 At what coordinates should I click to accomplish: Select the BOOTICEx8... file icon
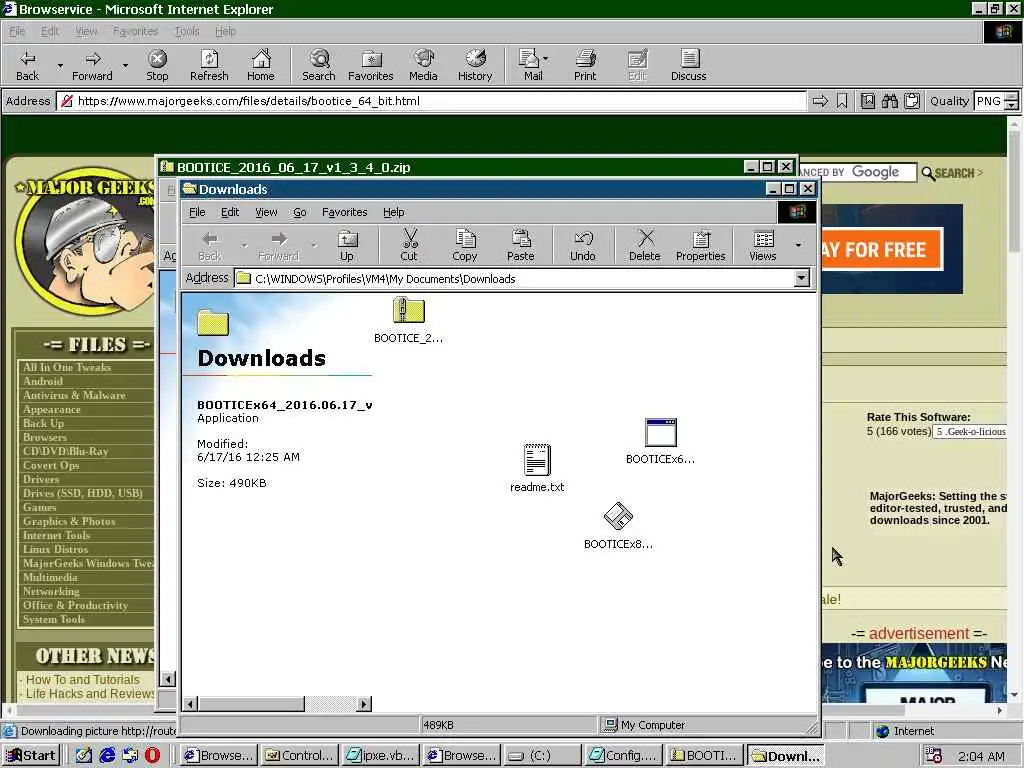click(618, 526)
